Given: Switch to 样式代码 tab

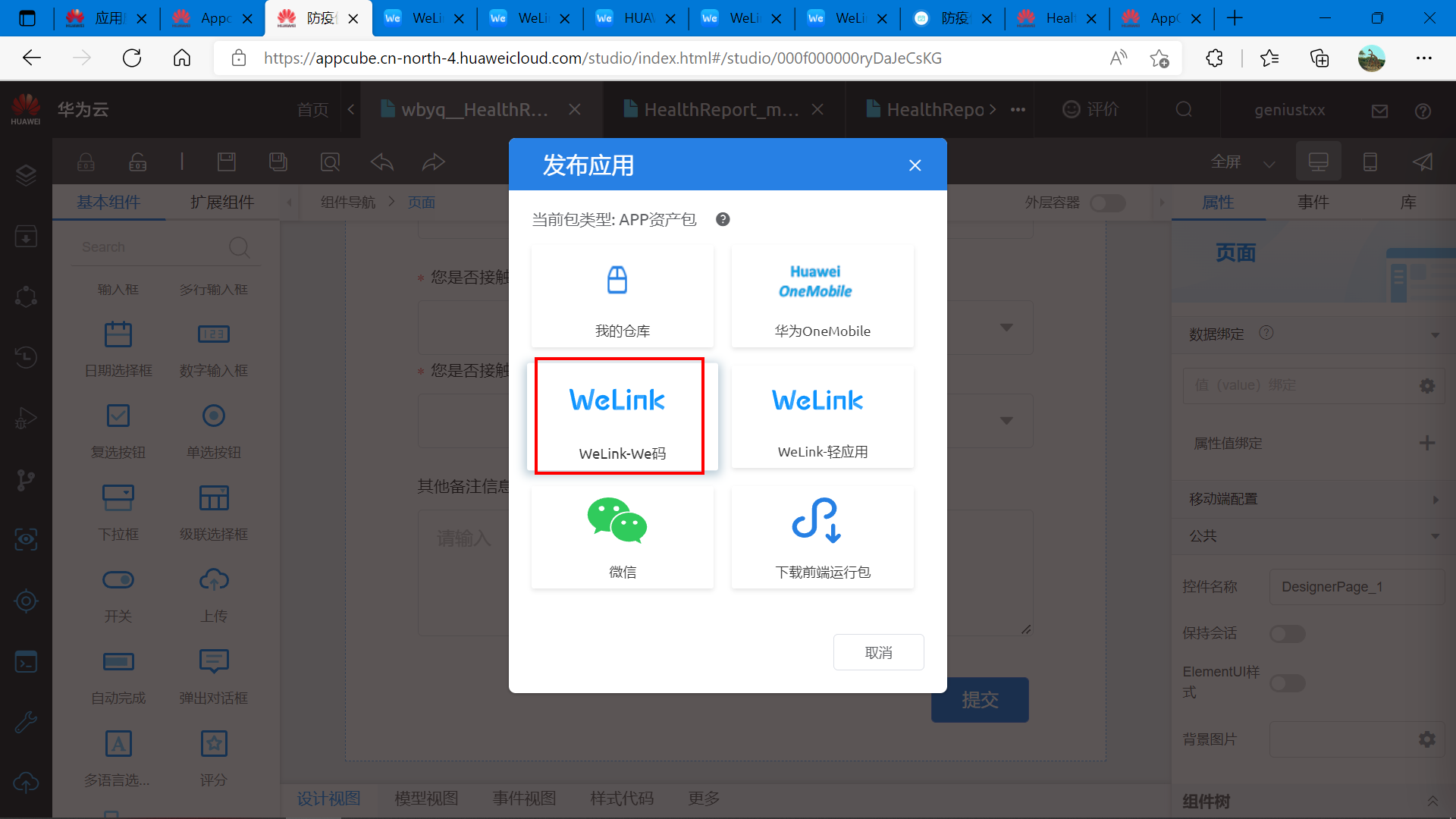Looking at the screenshot, I should pyautogui.click(x=622, y=799).
